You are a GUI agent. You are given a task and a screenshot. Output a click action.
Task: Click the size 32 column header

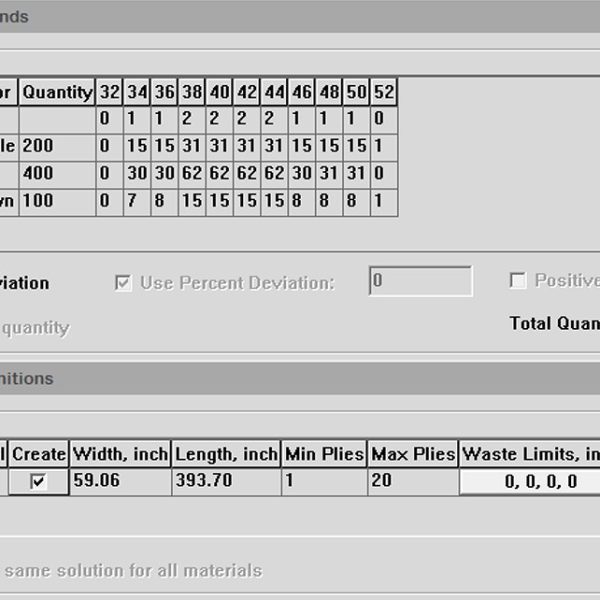tap(110, 92)
